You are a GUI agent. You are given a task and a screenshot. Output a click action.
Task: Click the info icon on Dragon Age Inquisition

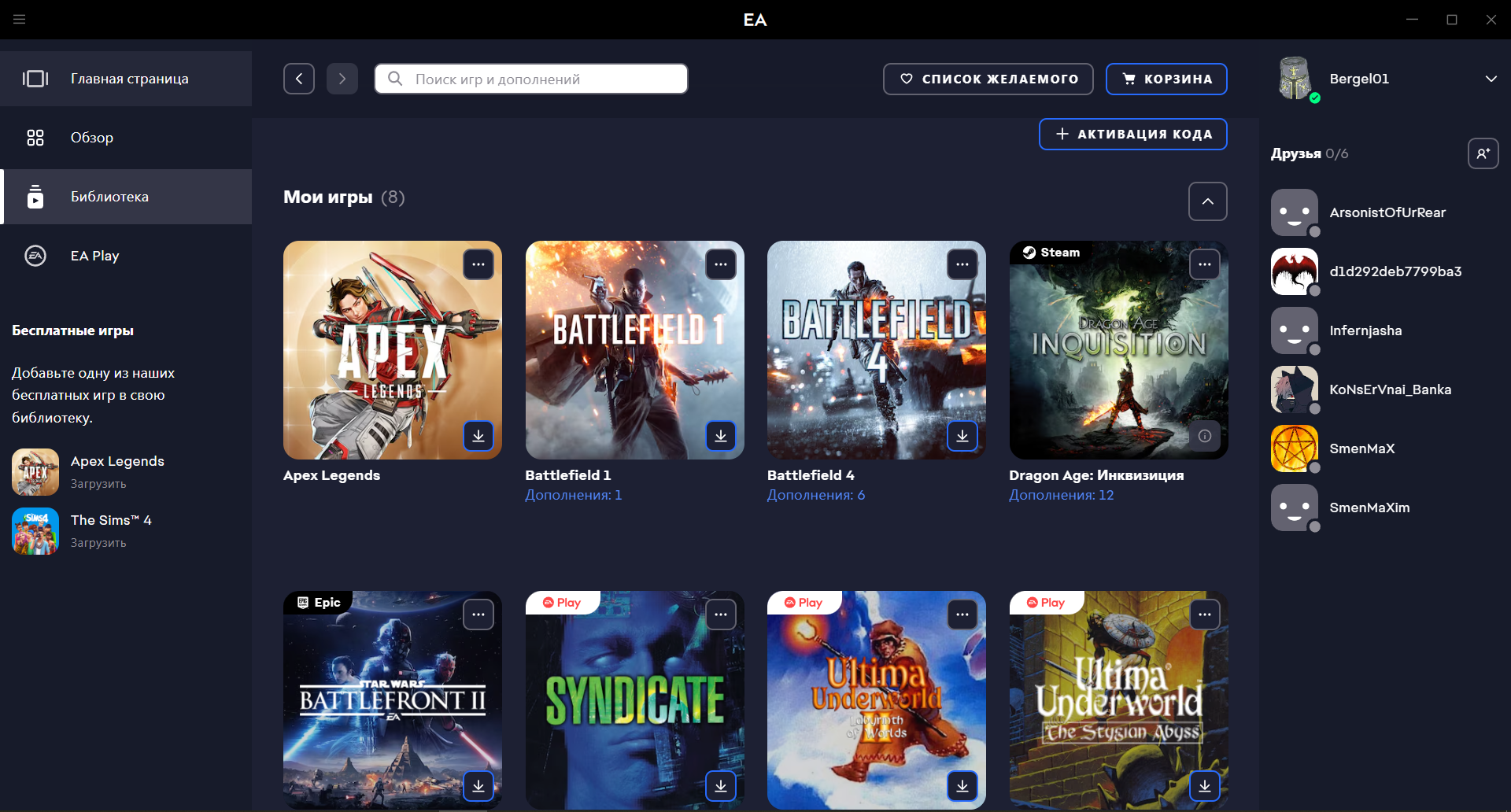click(1205, 436)
